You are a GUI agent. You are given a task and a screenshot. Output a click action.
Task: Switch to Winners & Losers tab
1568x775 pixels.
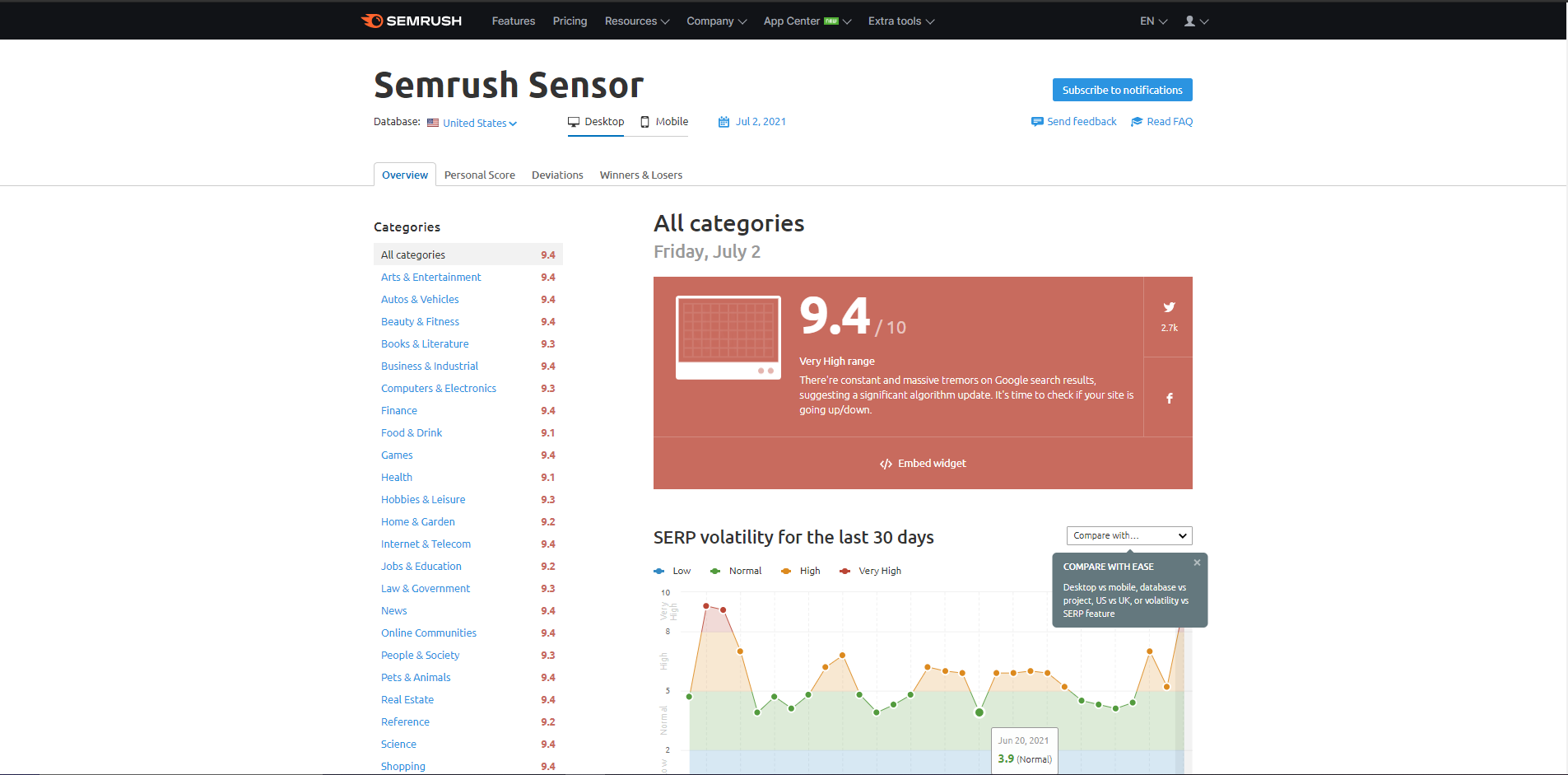pyautogui.click(x=641, y=175)
